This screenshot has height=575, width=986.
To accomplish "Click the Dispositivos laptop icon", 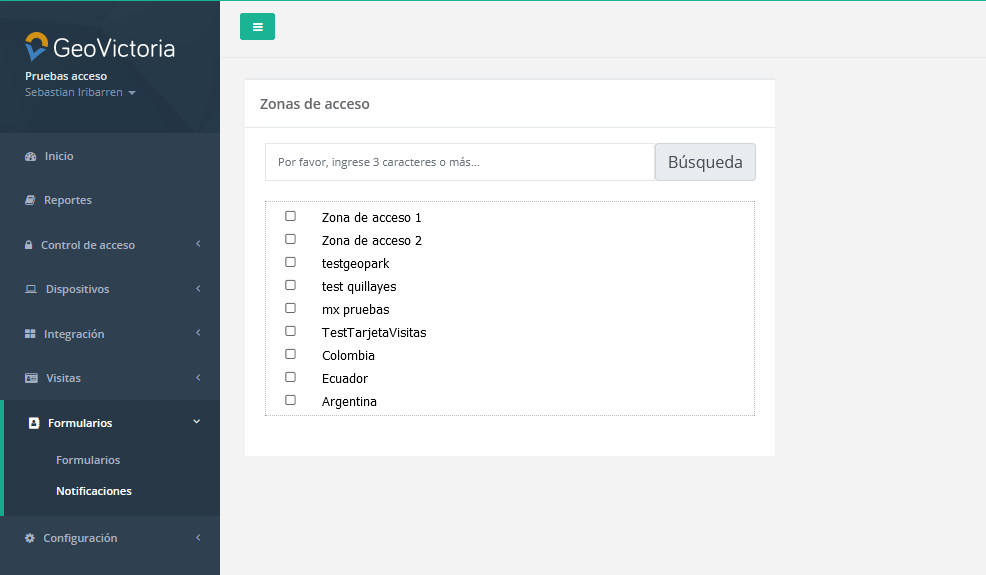I will point(30,290).
